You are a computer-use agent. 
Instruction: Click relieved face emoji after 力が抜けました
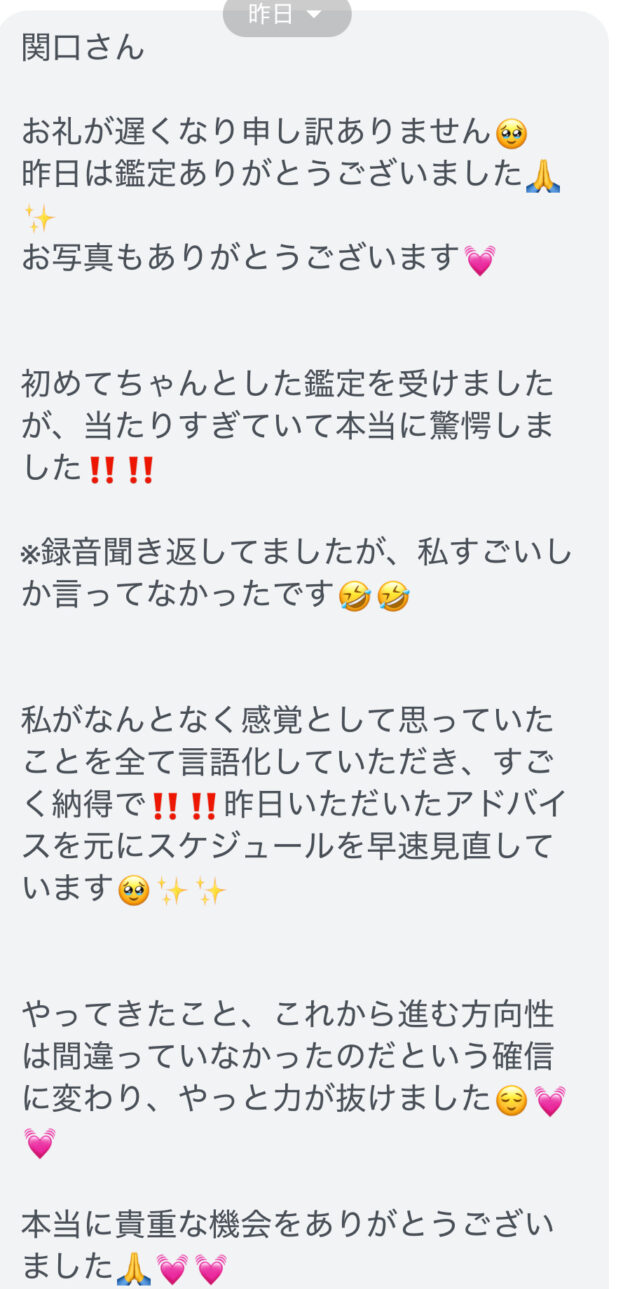tap(512, 1101)
